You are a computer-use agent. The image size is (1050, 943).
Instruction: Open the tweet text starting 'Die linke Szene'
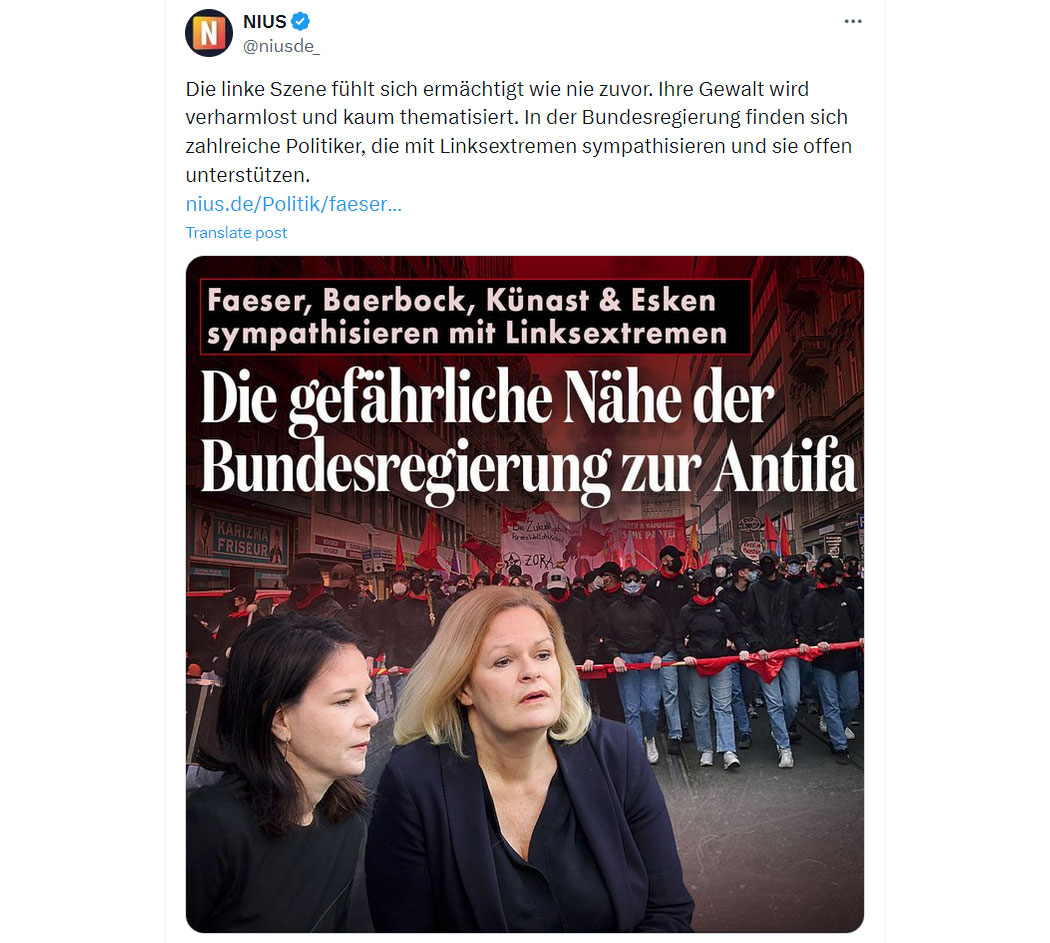pos(518,132)
